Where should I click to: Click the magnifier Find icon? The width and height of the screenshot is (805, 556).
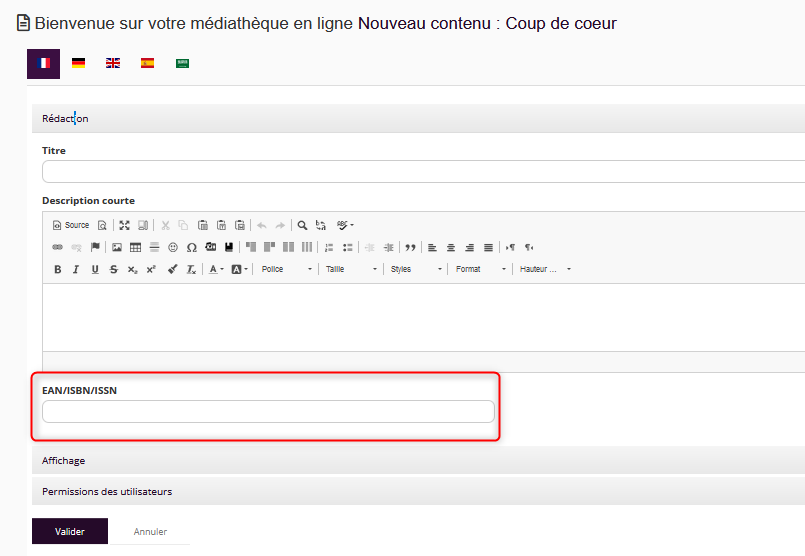point(302,226)
